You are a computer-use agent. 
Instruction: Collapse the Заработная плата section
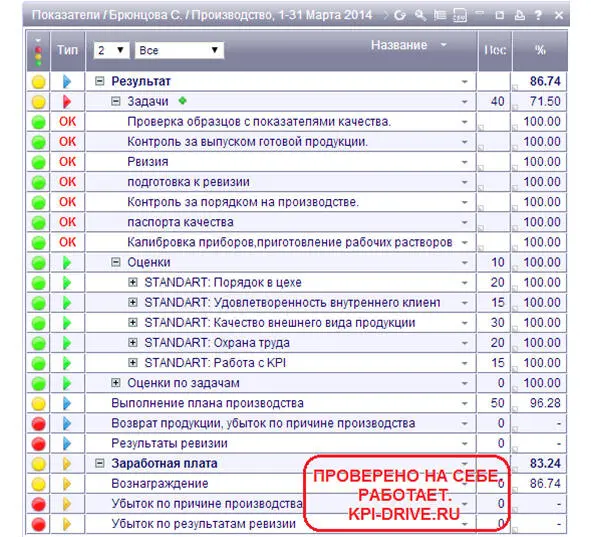point(100,463)
